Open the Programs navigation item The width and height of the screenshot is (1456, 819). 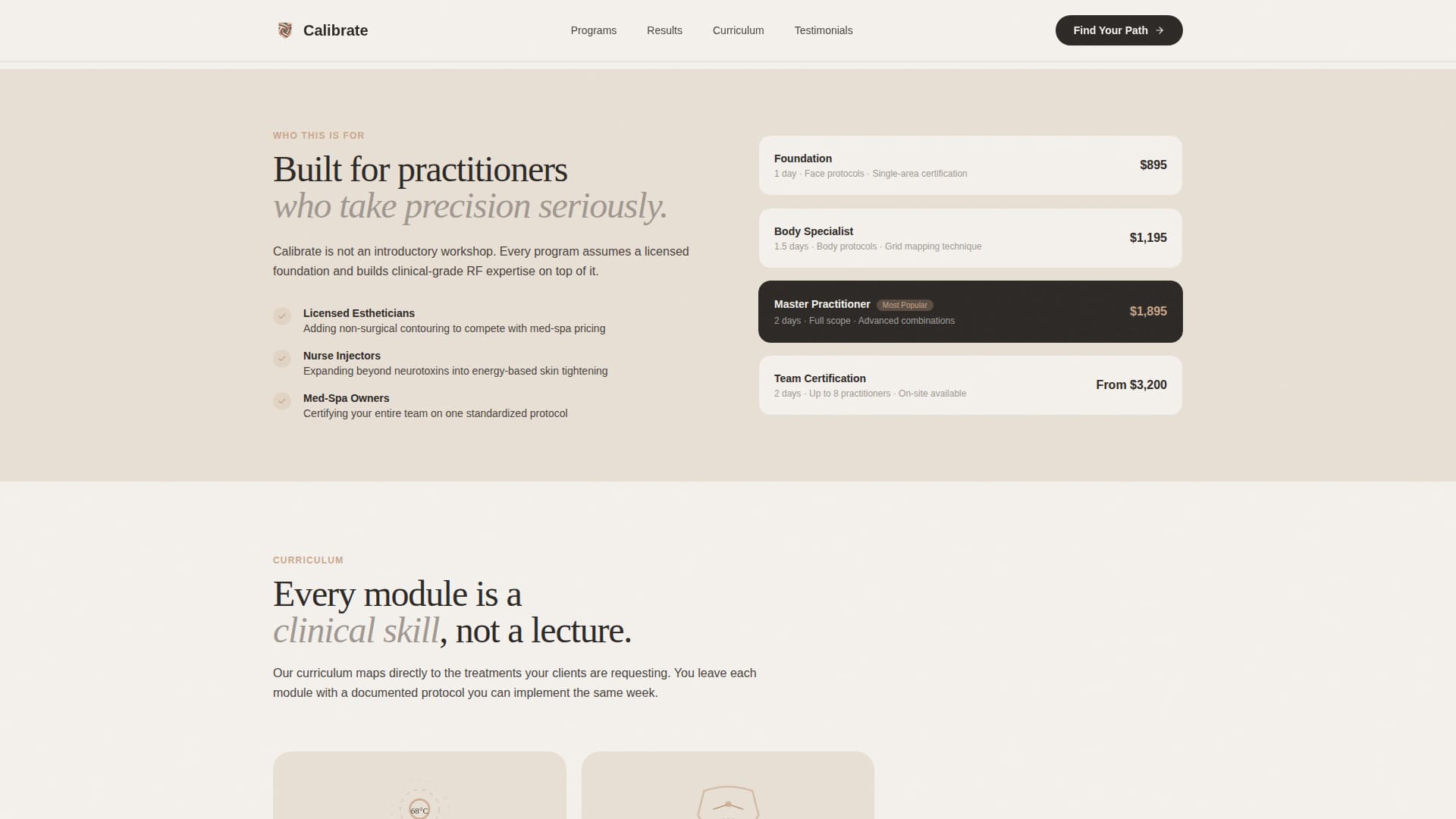594,30
